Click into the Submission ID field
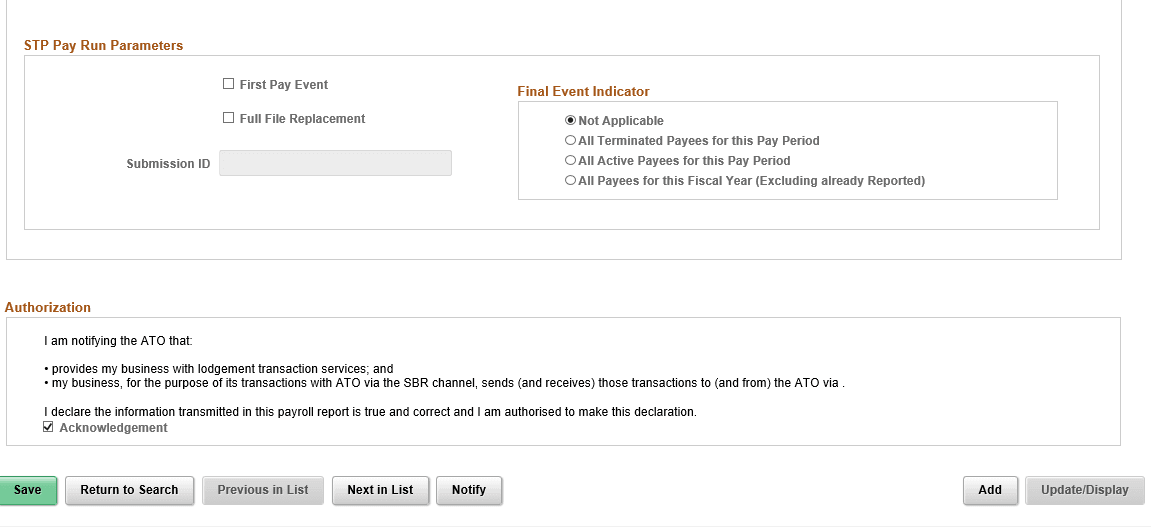This screenshot has width=1151, height=527. (x=335, y=163)
